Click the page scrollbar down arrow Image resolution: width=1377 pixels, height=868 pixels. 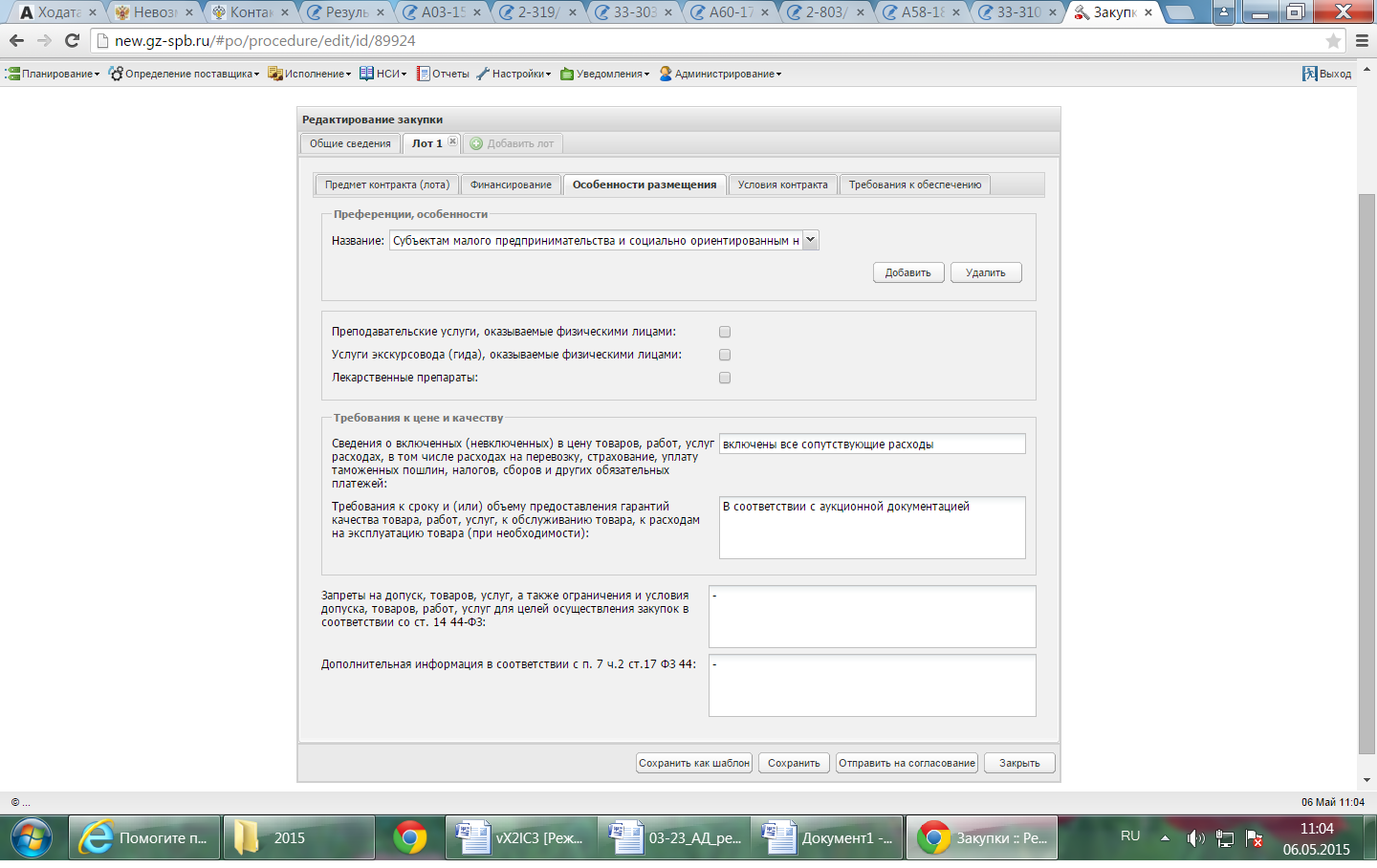(1366, 780)
